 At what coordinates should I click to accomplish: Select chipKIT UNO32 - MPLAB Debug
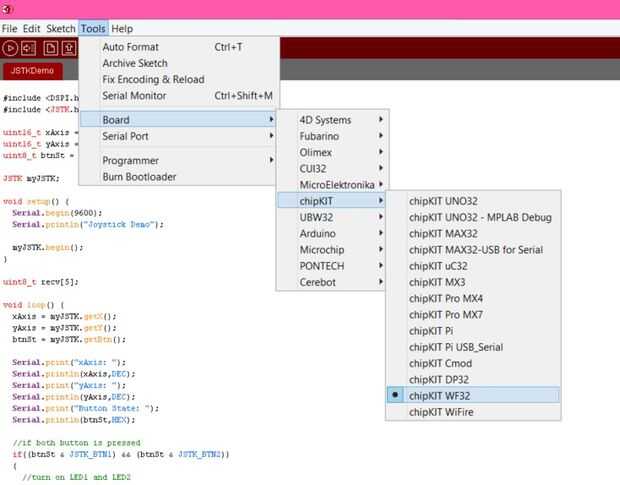pos(473,217)
